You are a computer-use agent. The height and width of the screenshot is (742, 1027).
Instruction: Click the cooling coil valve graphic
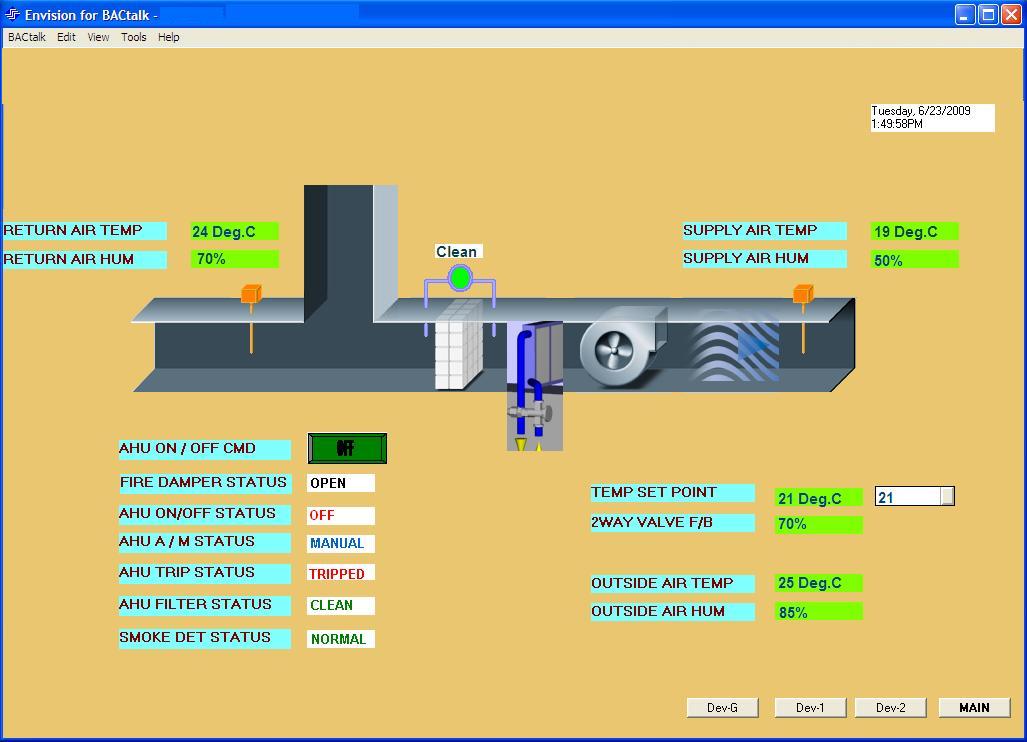(534, 386)
